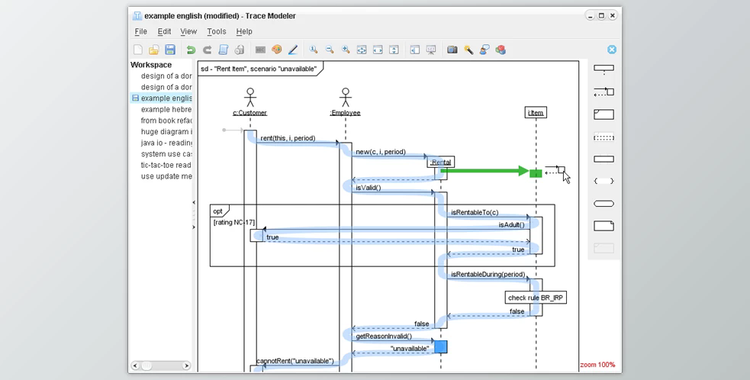Click the person with speech bubble icon
750x380 pixels.
pyautogui.click(x=485, y=50)
